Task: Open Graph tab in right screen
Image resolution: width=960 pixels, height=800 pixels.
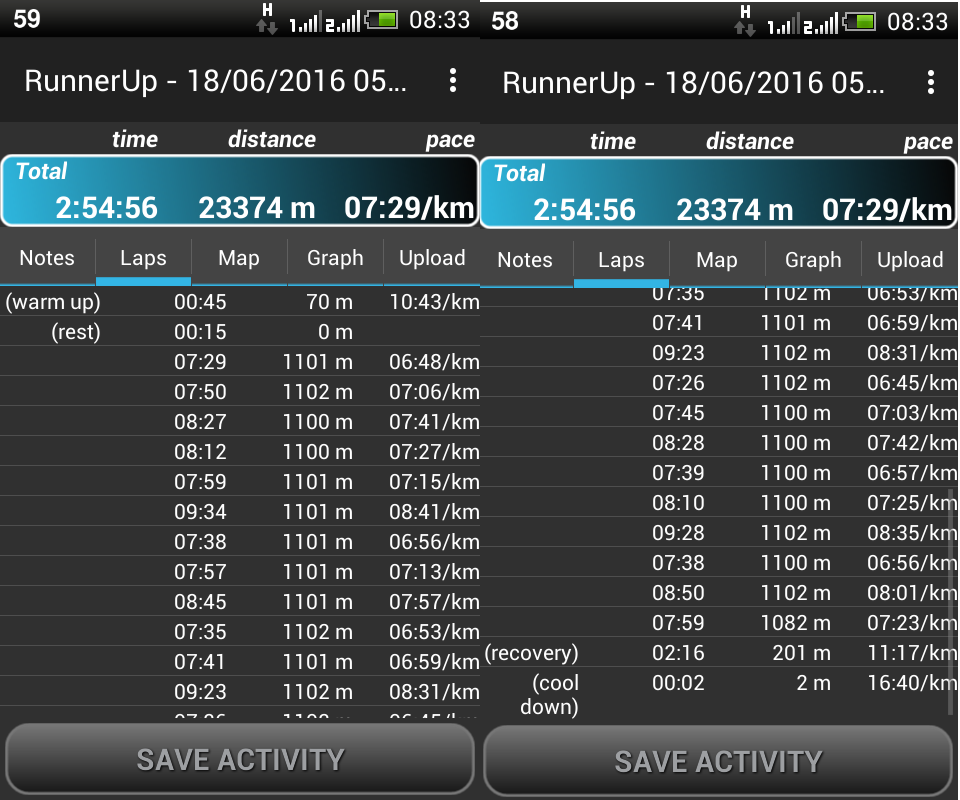Action: pos(813,260)
